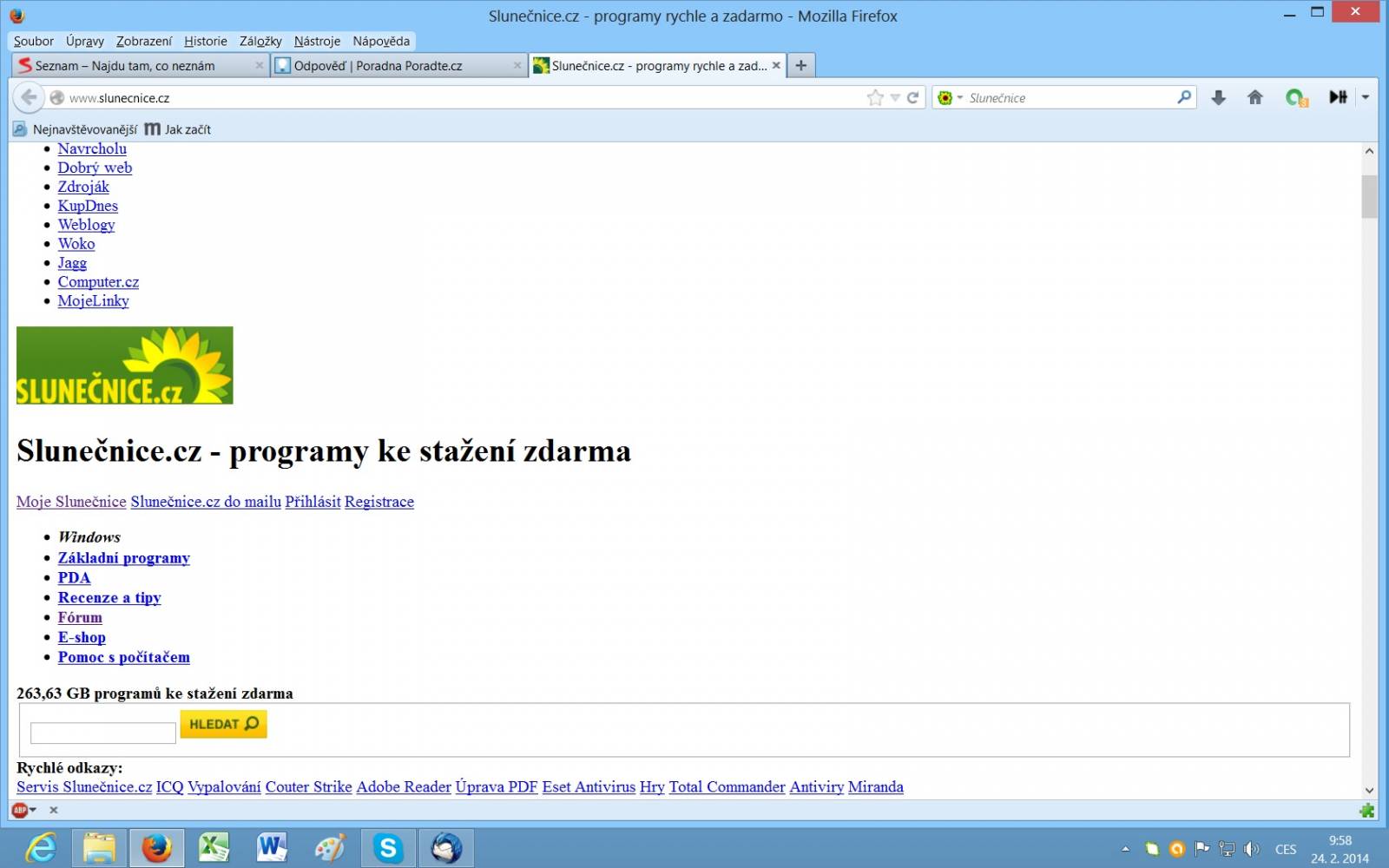This screenshot has height=868, width=1389.
Task: Open the Nápověda menu
Action: 381,41
